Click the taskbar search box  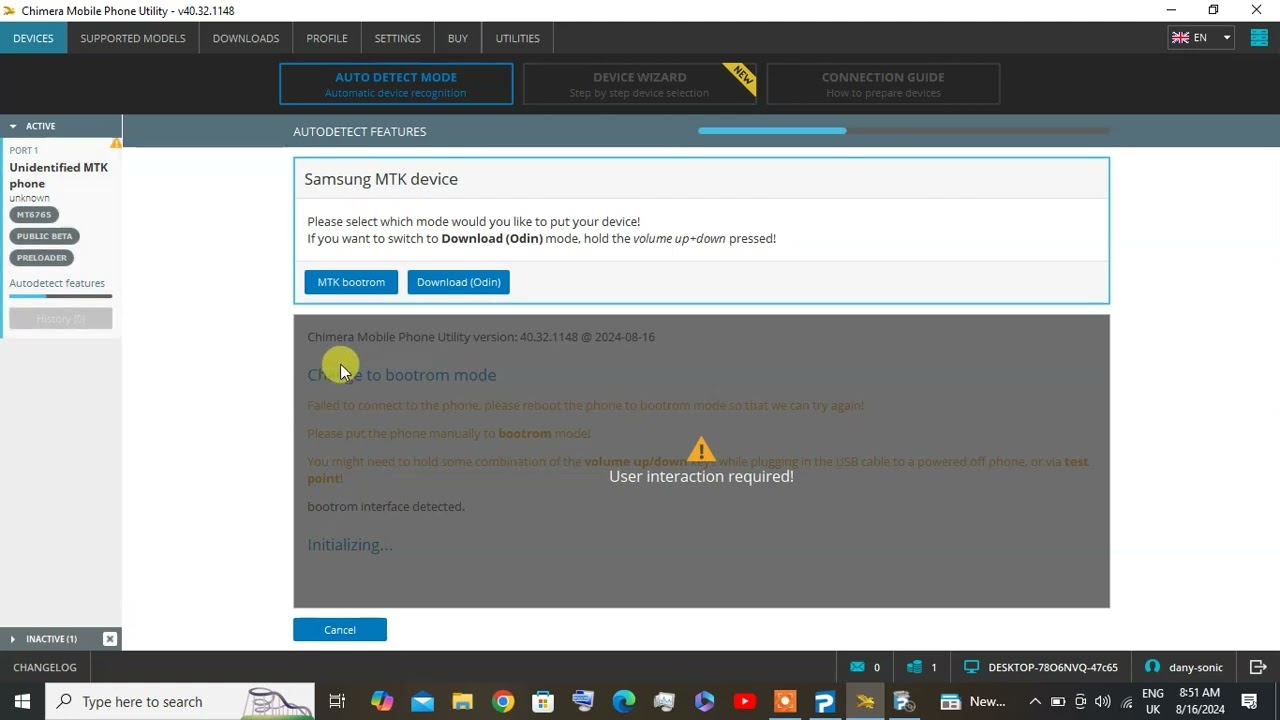pos(180,701)
